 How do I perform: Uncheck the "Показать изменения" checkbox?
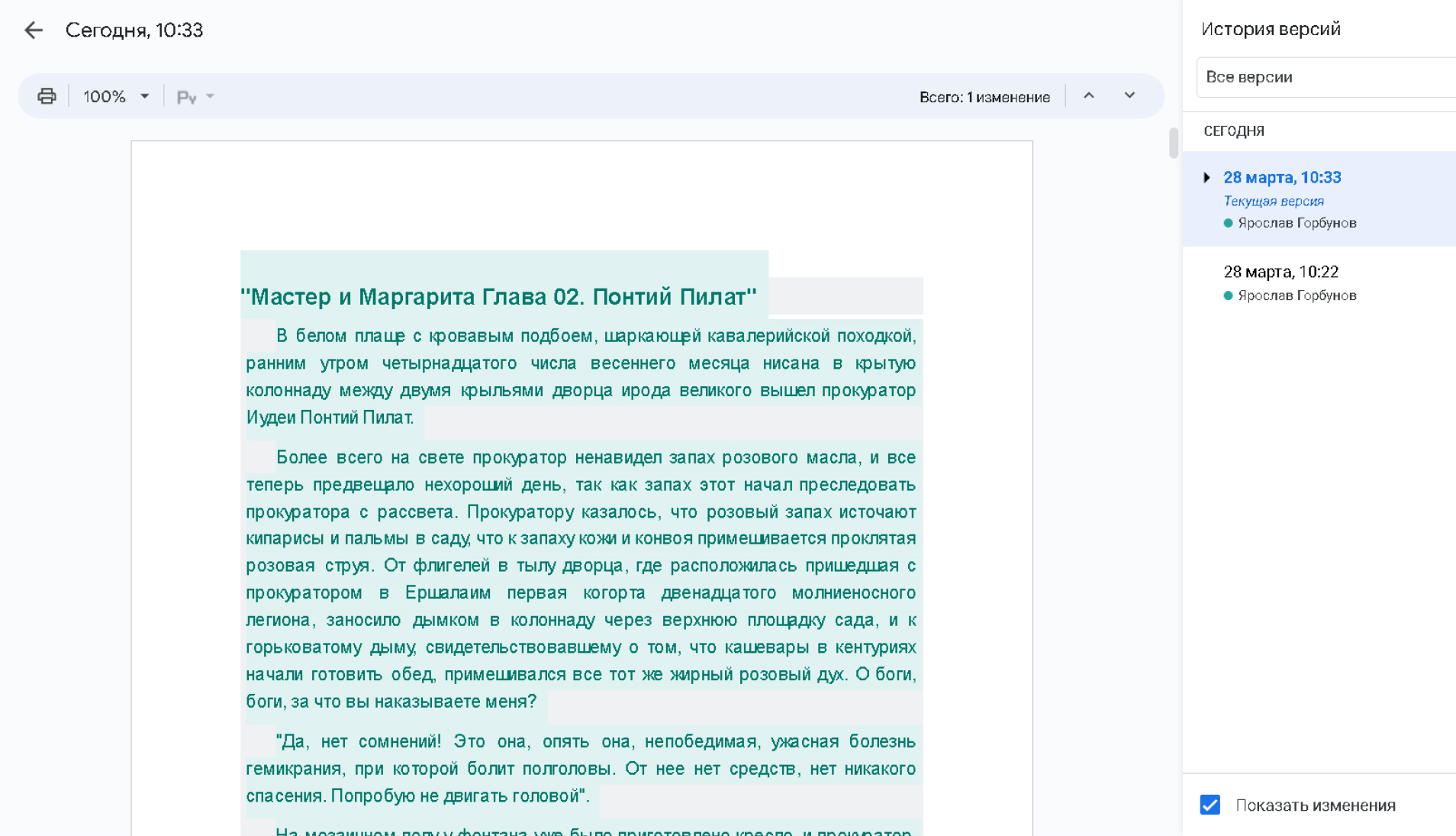[1210, 805]
